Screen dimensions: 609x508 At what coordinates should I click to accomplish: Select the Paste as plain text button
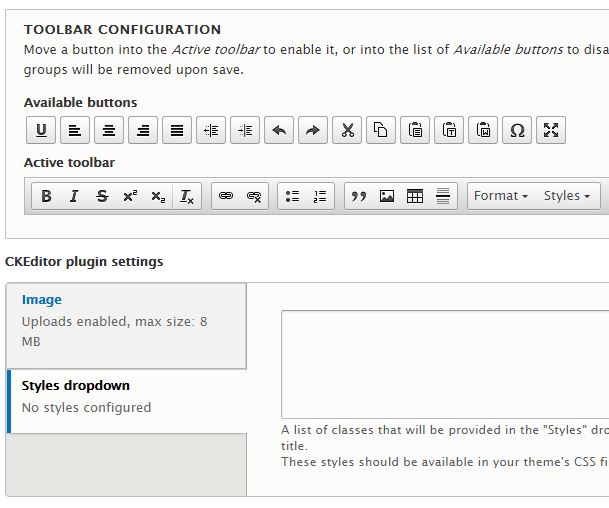[x=449, y=130]
